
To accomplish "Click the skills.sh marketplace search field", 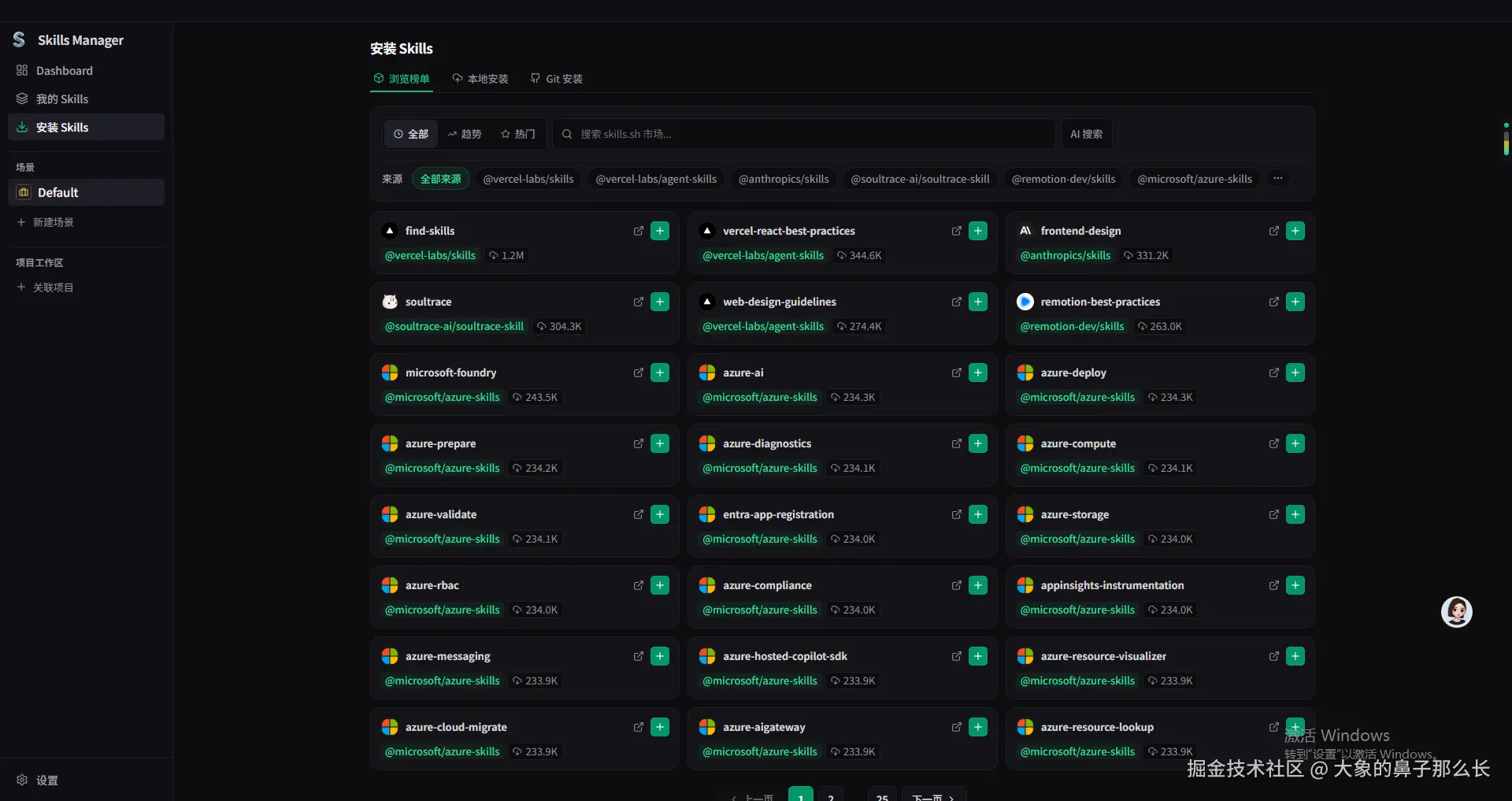I will (803, 134).
